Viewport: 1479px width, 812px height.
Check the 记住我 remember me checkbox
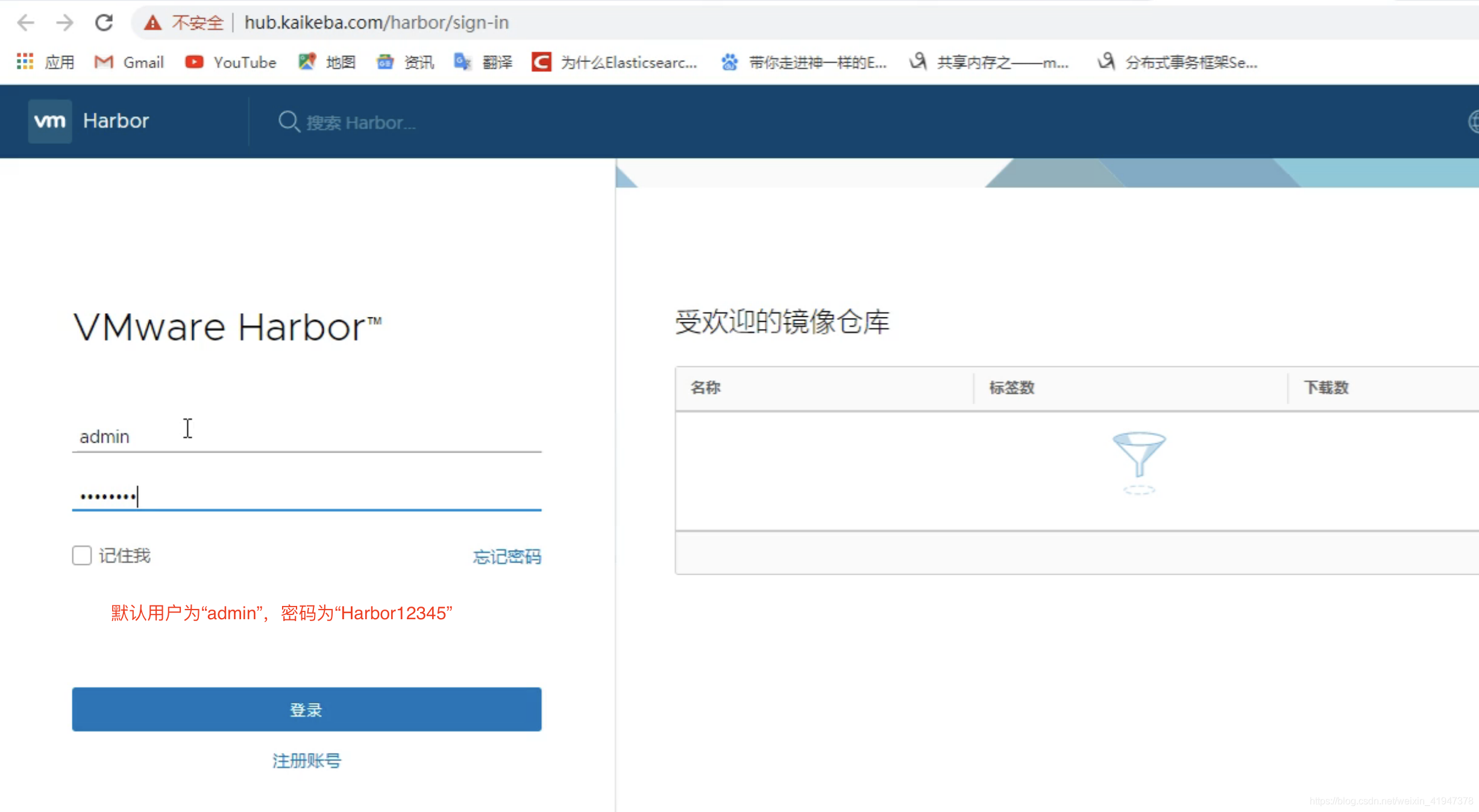[x=82, y=555]
